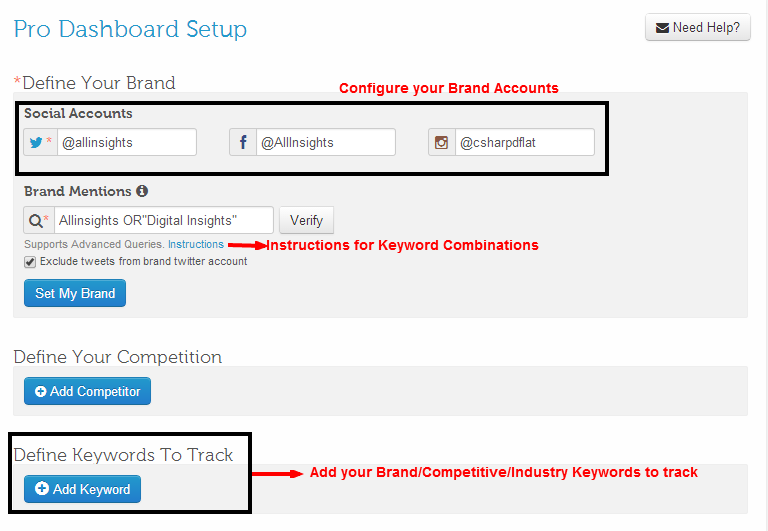This screenshot has width=768, height=531.
Task: Click the Verify button
Action: [307, 220]
